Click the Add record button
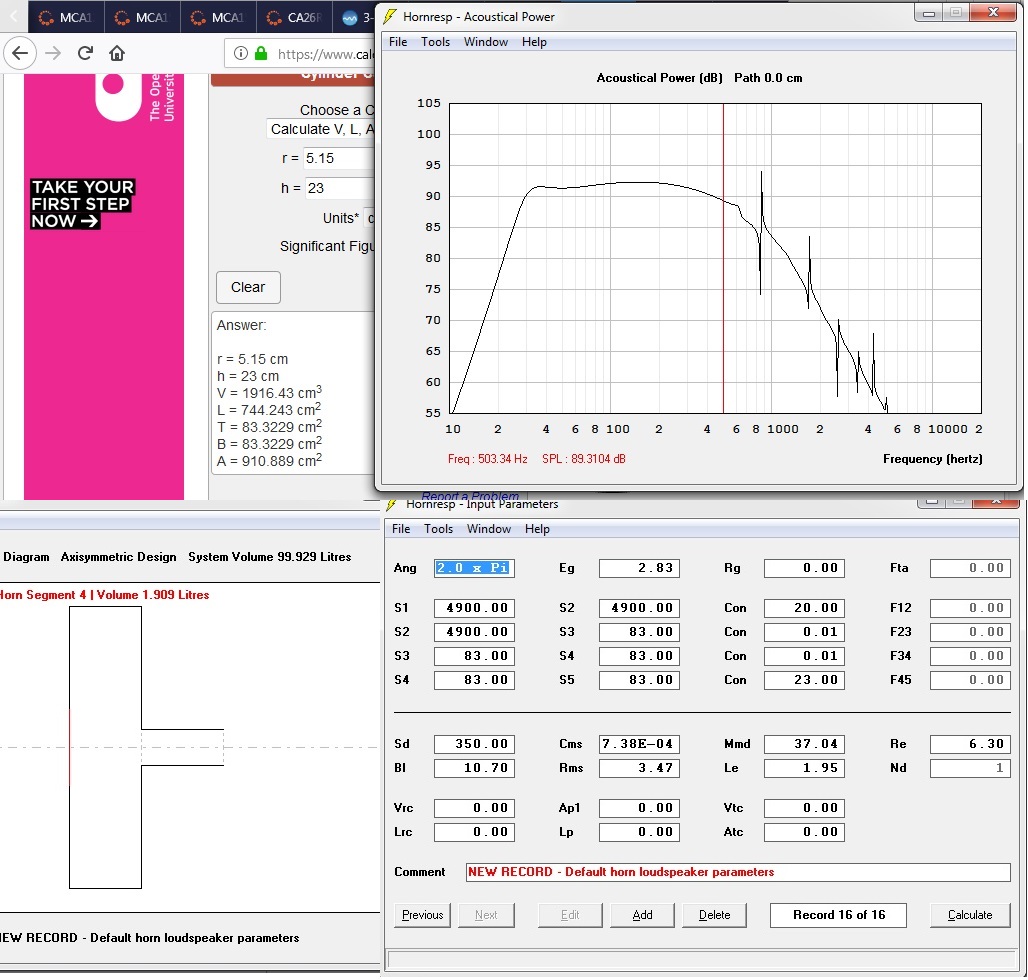The height and width of the screenshot is (980, 1028). (x=642, y=915)
